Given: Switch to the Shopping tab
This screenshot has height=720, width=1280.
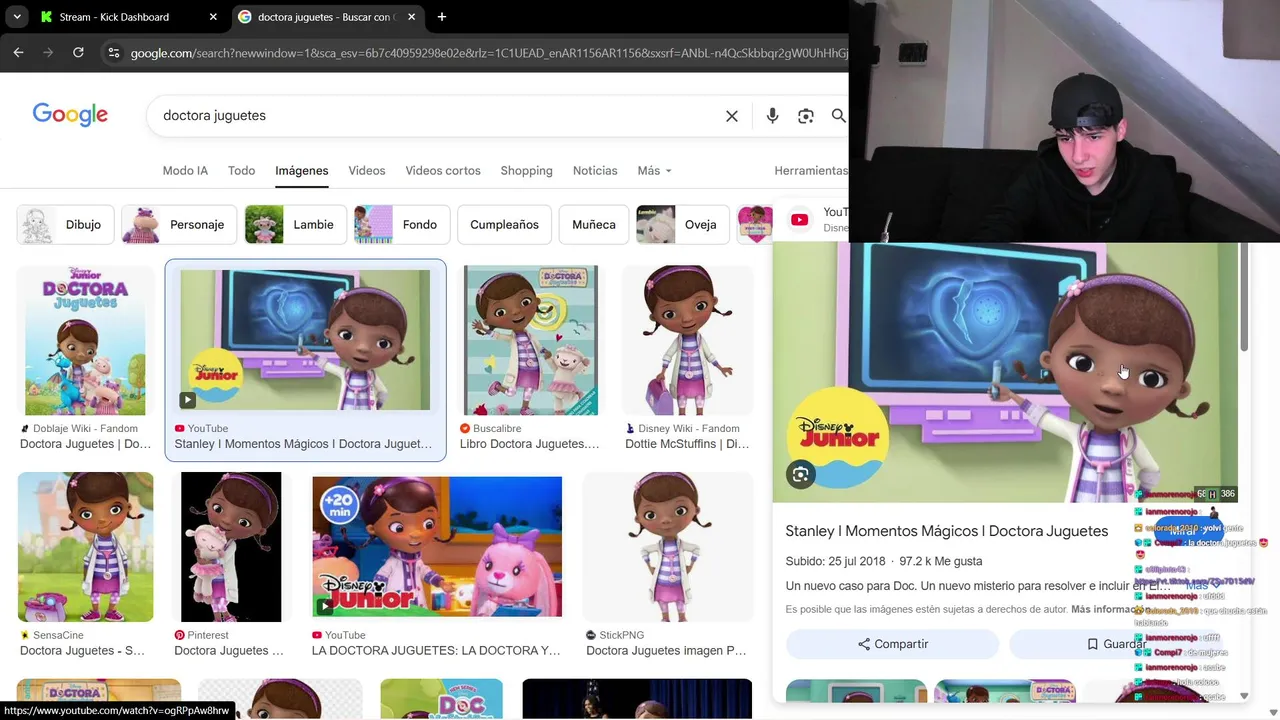Looking at the screenshot, I should tap(526, 171).
